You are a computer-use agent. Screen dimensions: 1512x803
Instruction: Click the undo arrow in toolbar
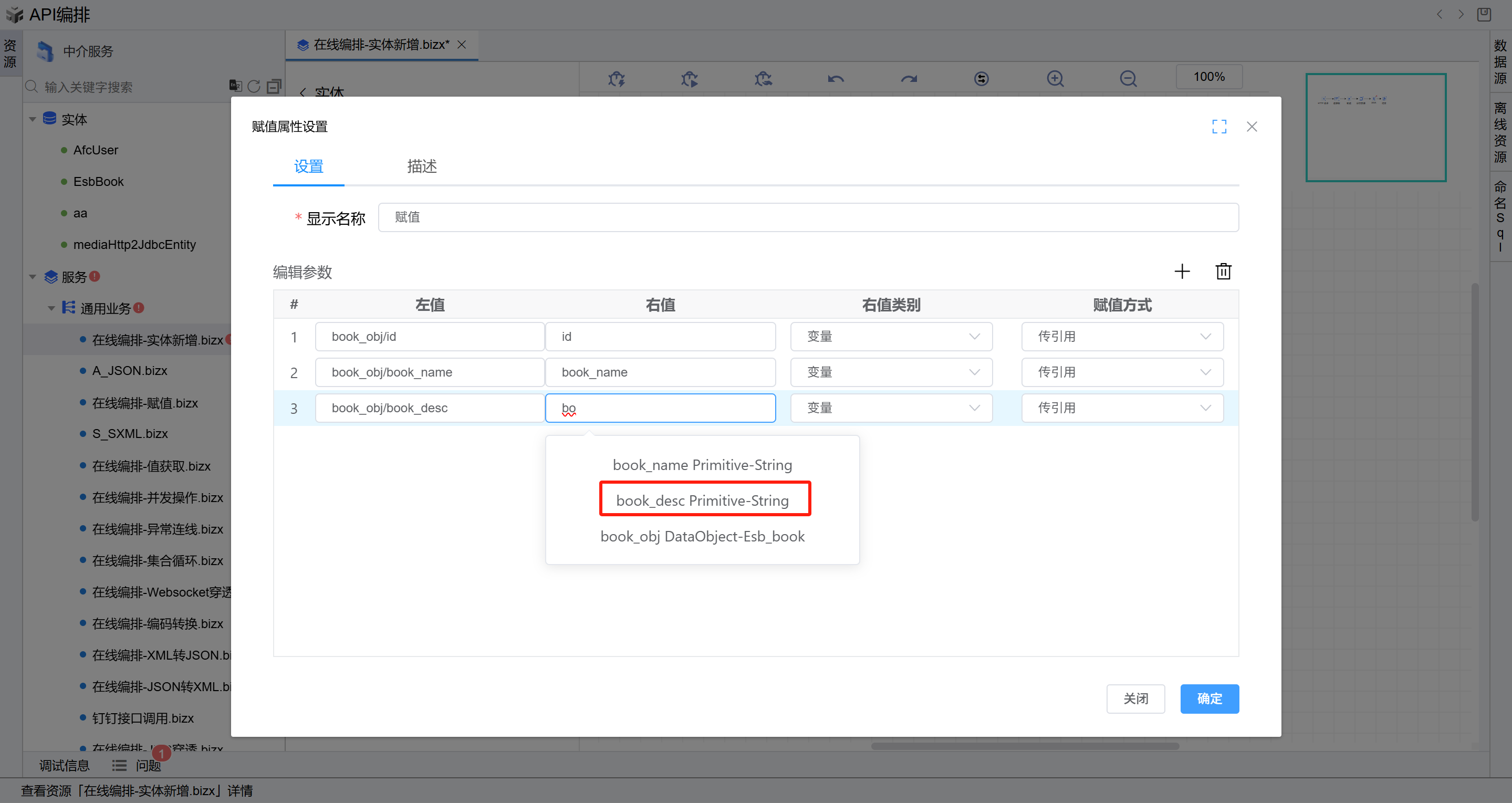click(x=835, y=79)
